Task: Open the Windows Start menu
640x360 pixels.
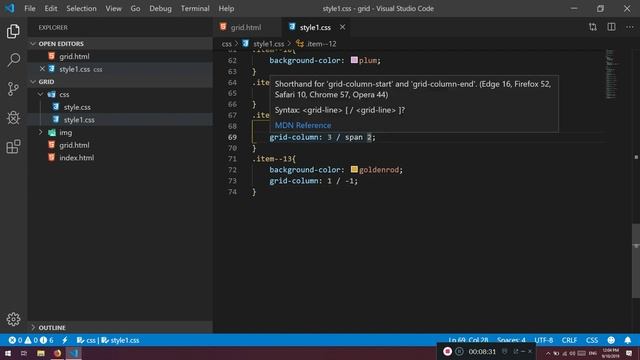Action: [x=8, y=353]
